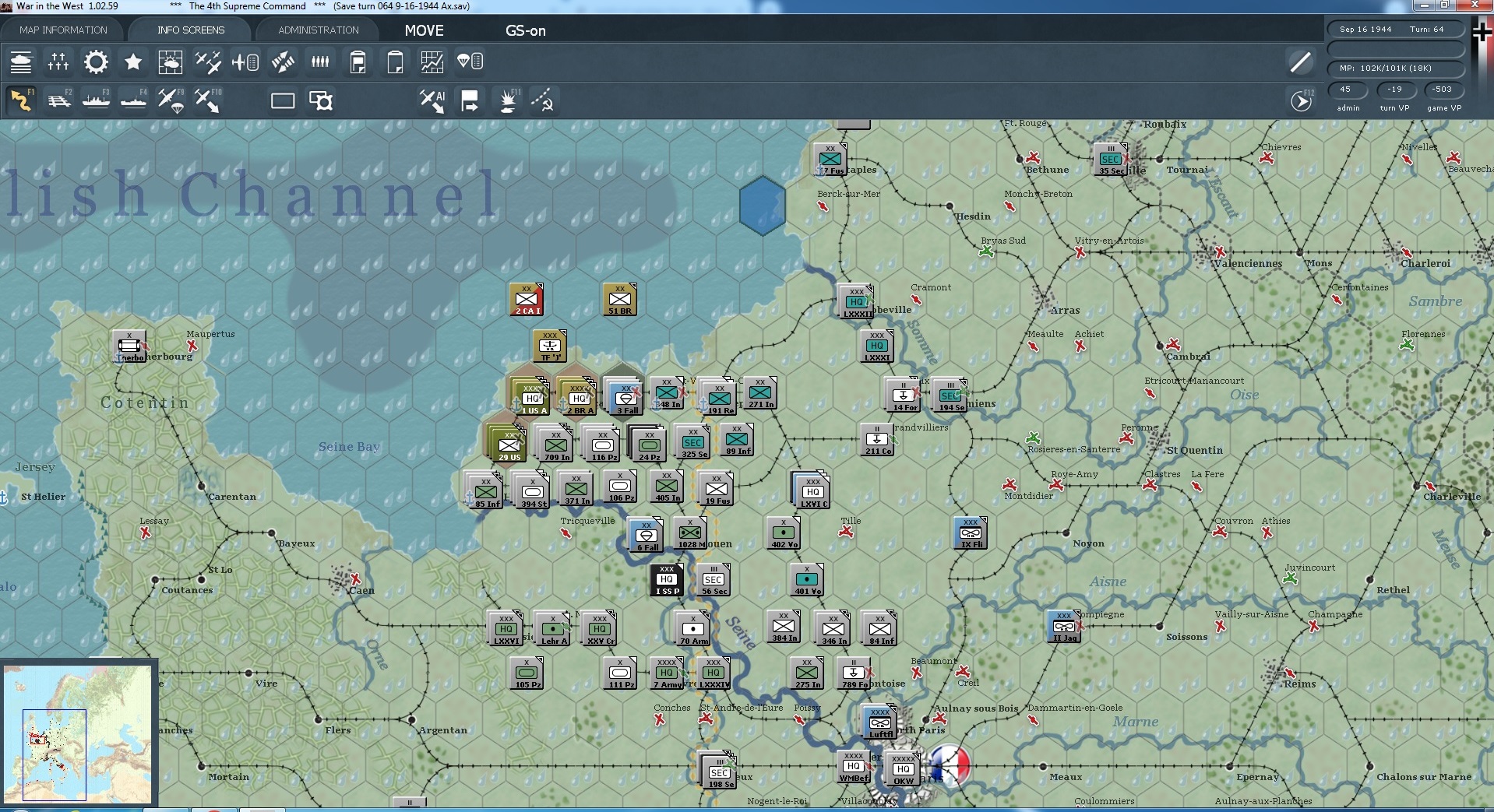Select the 29 US infantry counter
This screenshot has width=1494, height=812.
pyautogui.click(x=508, y=445)
